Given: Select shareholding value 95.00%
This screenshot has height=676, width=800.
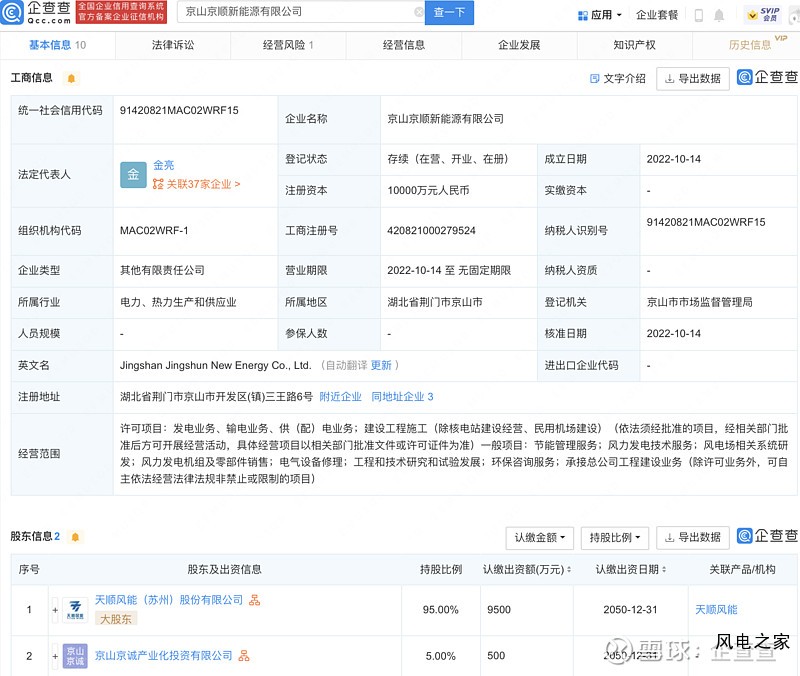Looking at the screenshot, I should point(440,610).
